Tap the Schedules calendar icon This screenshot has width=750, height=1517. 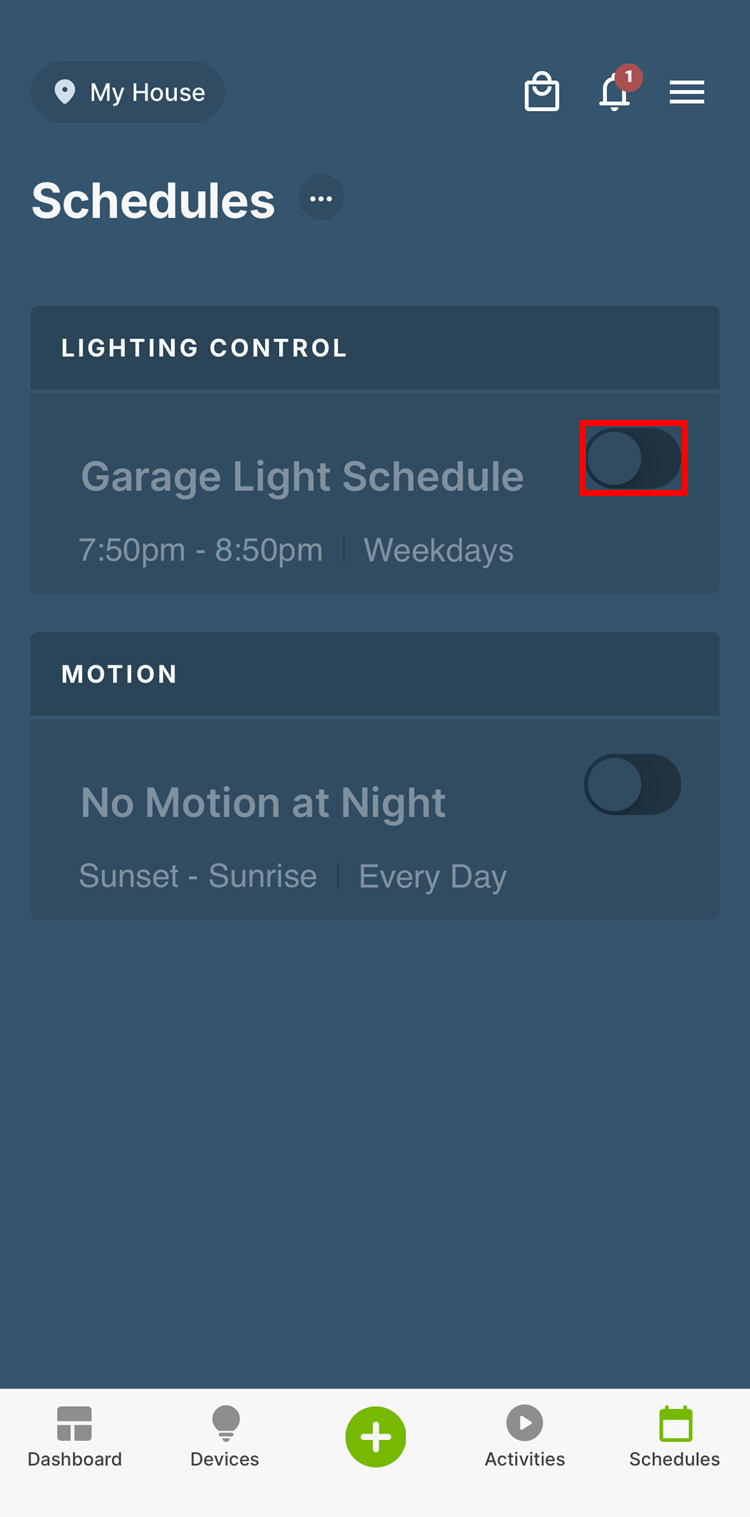[675, 1423]
